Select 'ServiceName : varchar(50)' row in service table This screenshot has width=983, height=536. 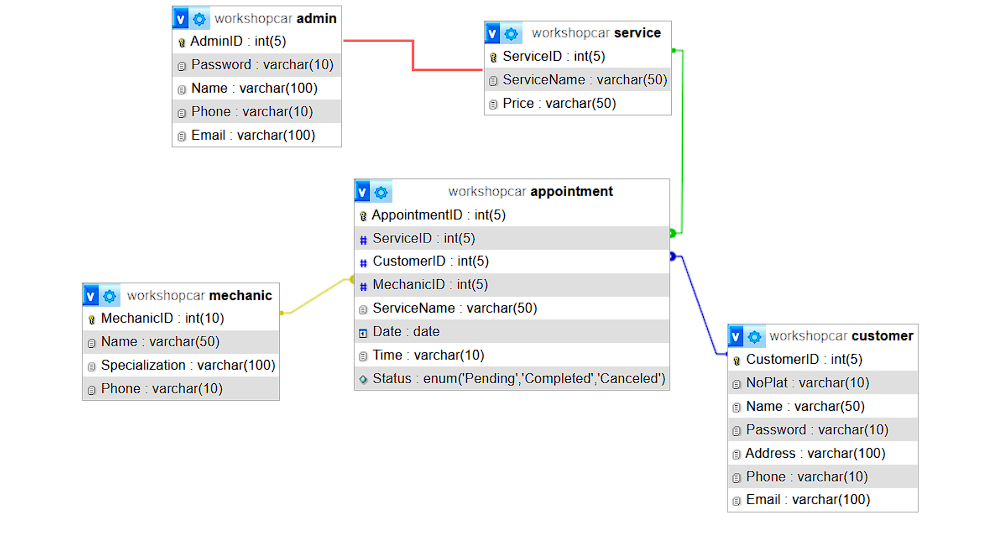coord(578,80)
